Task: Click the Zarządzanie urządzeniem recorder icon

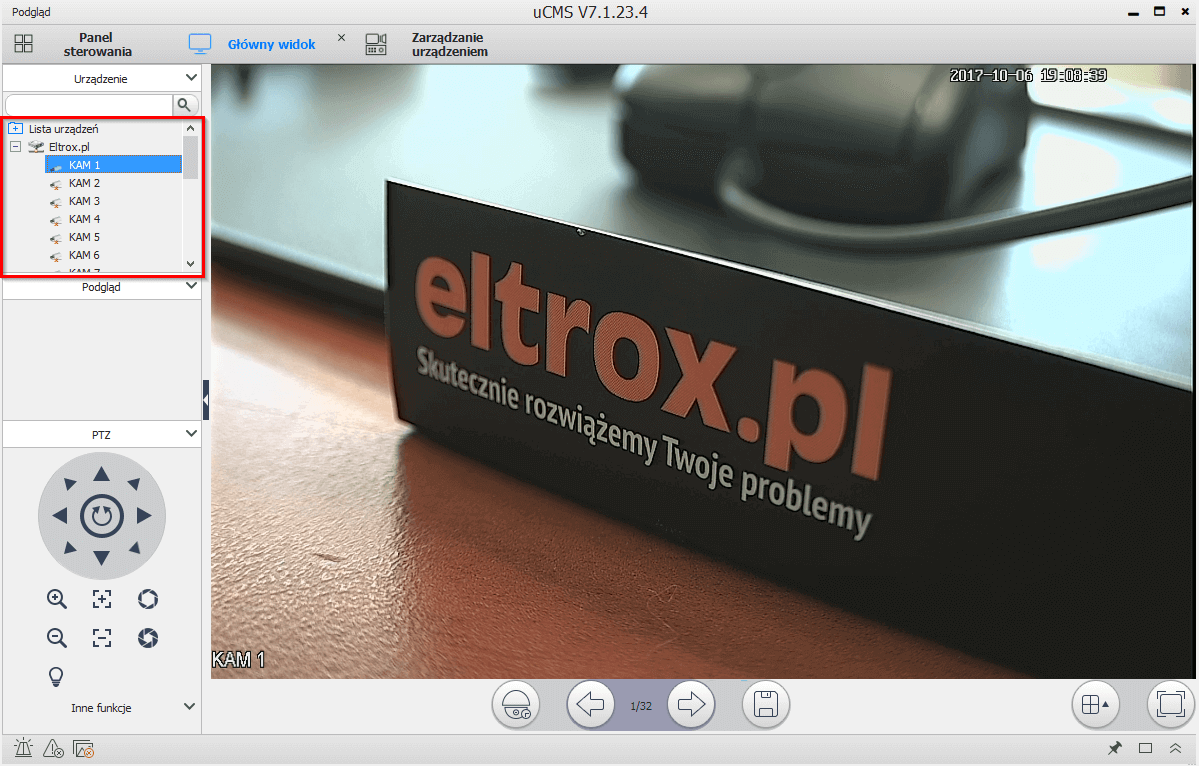Action: (375, 44)
